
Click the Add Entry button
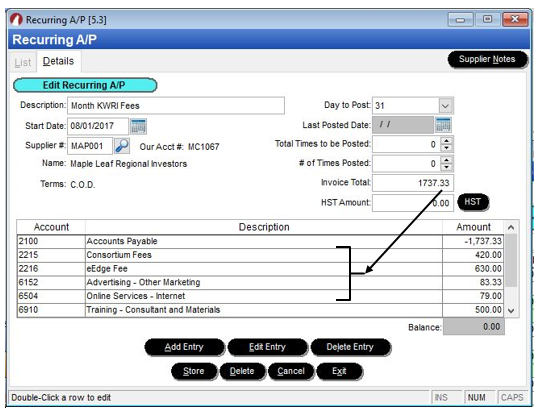click(x=184, y=347)
